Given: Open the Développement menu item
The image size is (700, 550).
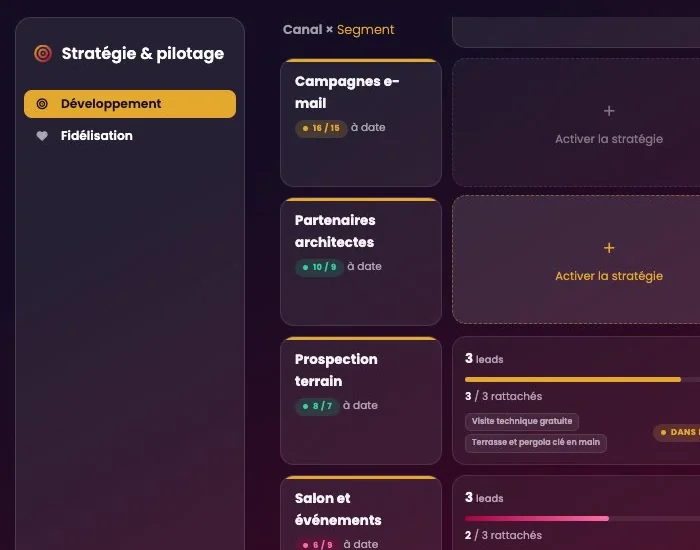Looking at the screenshot, I should tap(130, 104).
